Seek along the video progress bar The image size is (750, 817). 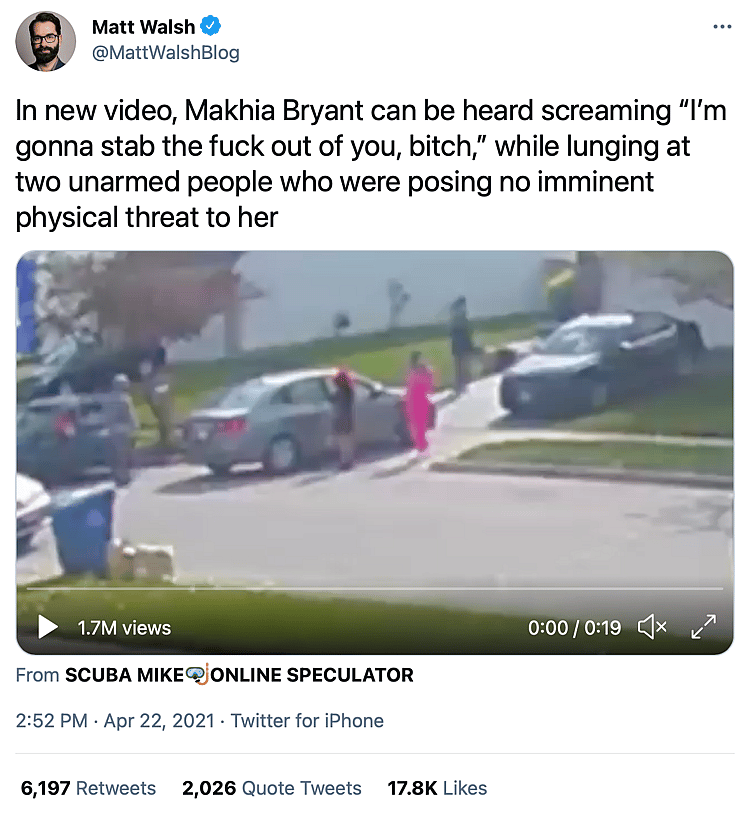(x=374, y=589)
